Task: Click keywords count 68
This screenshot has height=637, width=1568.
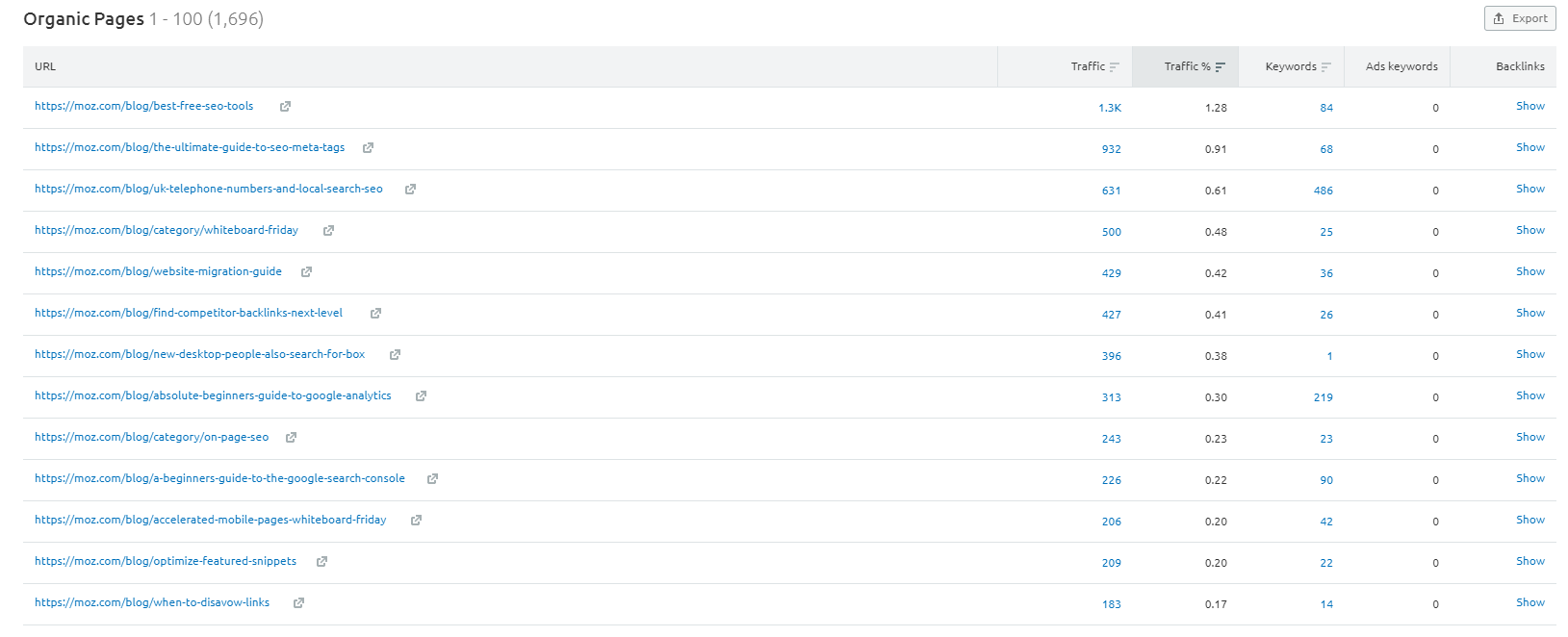Action: pos(1326,149)
